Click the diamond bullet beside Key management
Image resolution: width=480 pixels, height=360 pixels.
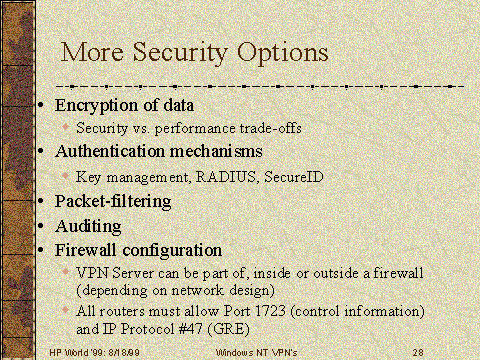click(66, 175)
